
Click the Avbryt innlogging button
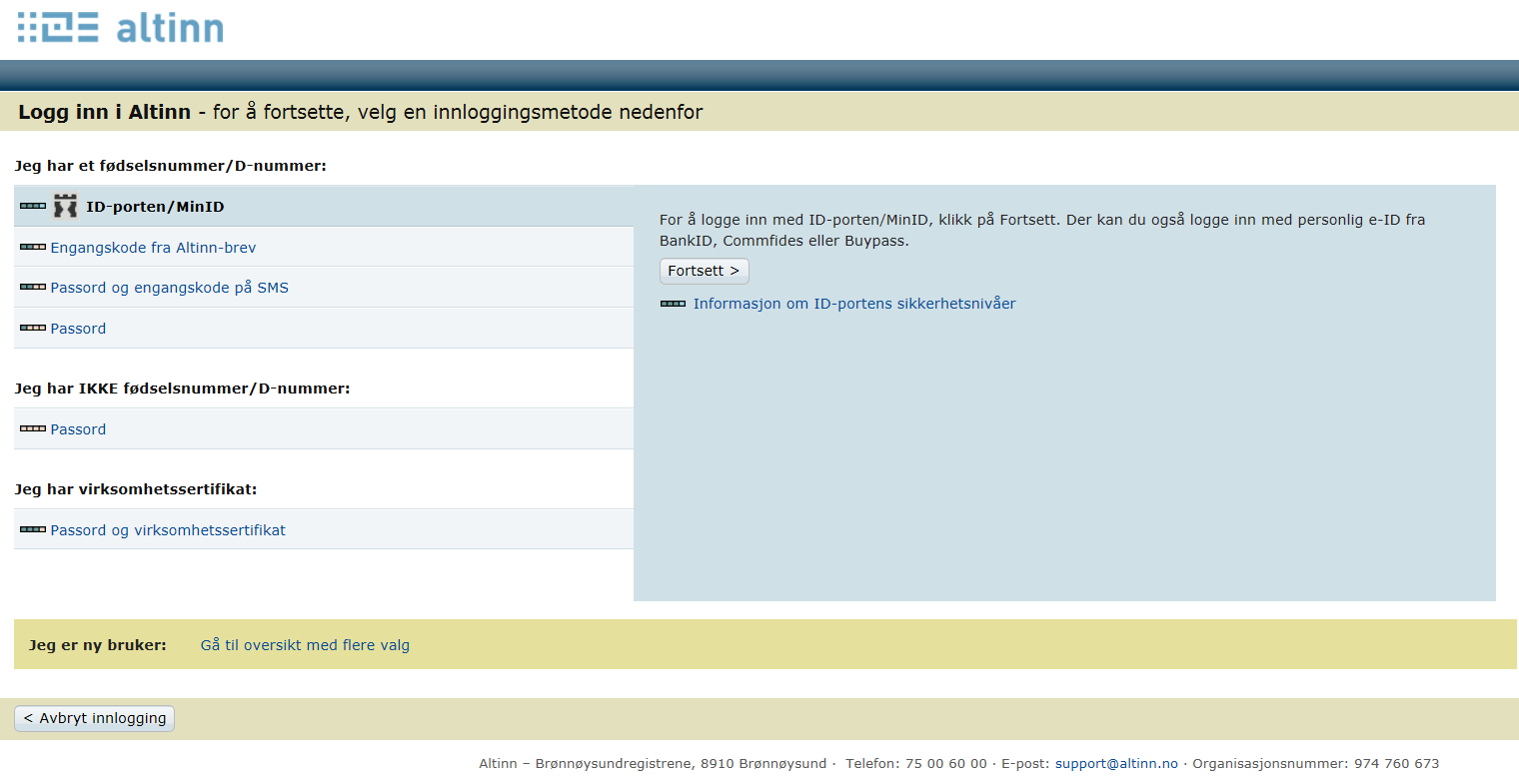[x=95, y=718]
